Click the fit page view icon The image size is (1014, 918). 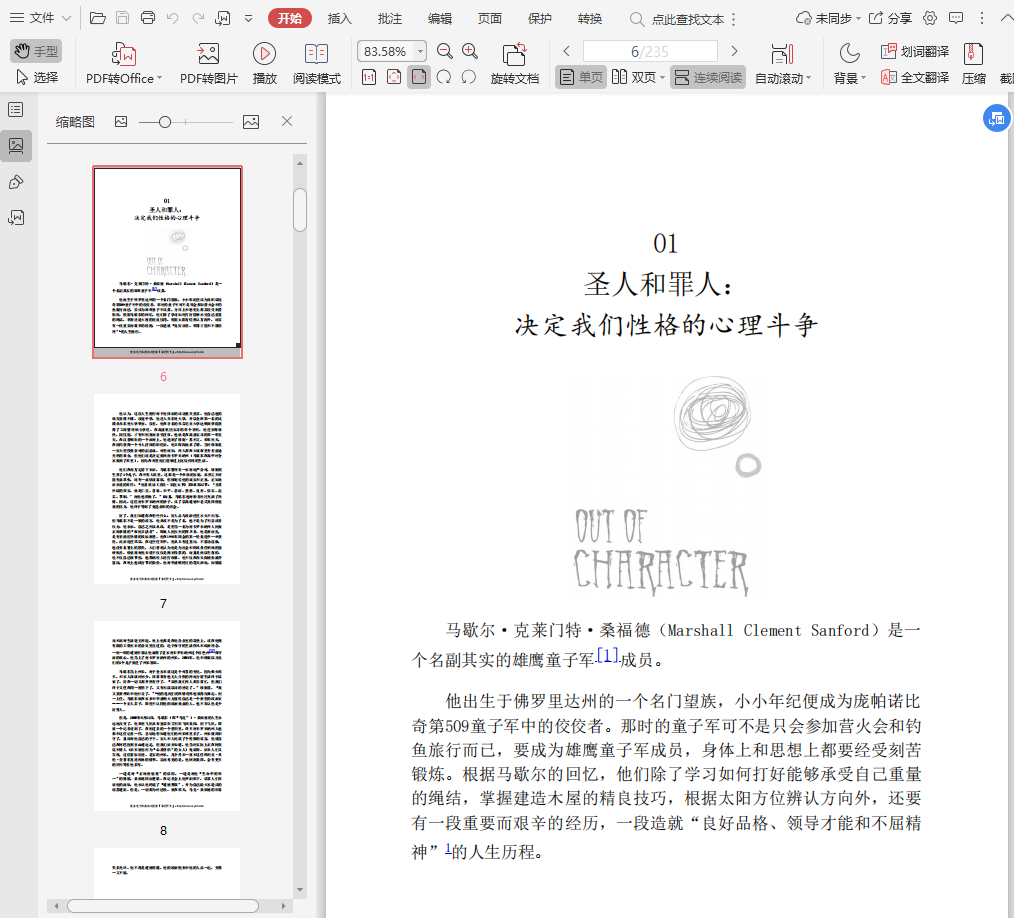(x=394, y=78)
